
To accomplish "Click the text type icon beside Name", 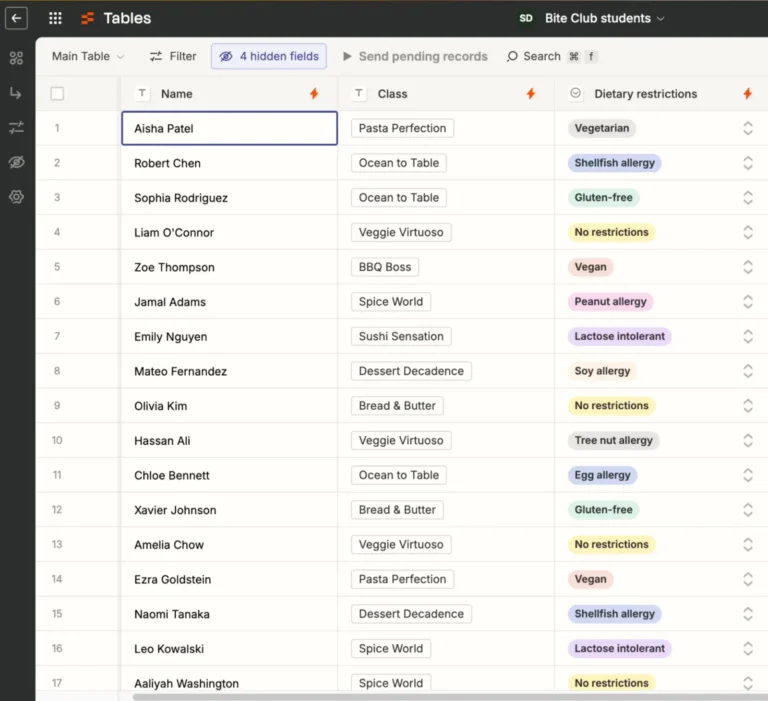I will click(x=142, y=93).
